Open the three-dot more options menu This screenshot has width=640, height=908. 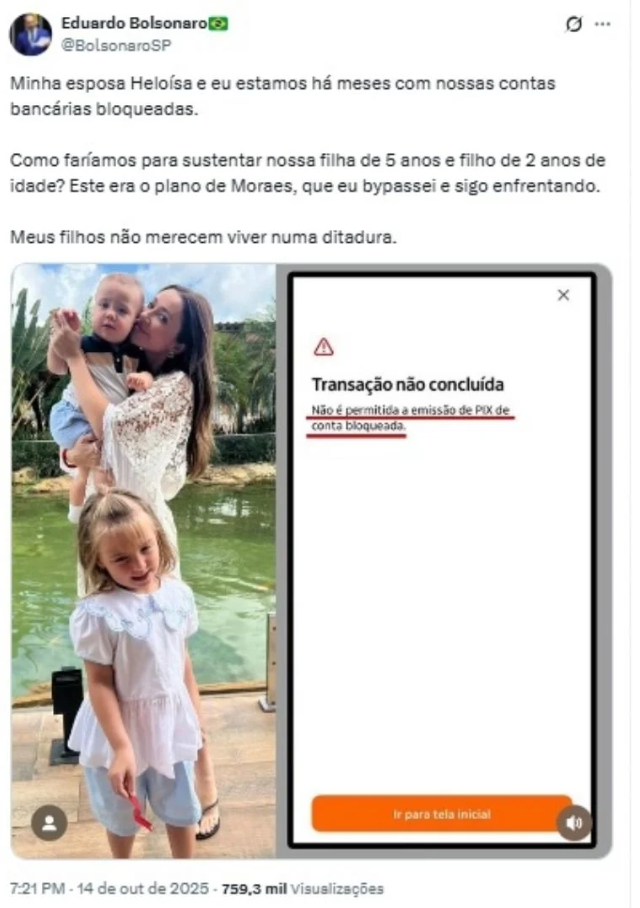pyautogui.click(x=602, y=24)
